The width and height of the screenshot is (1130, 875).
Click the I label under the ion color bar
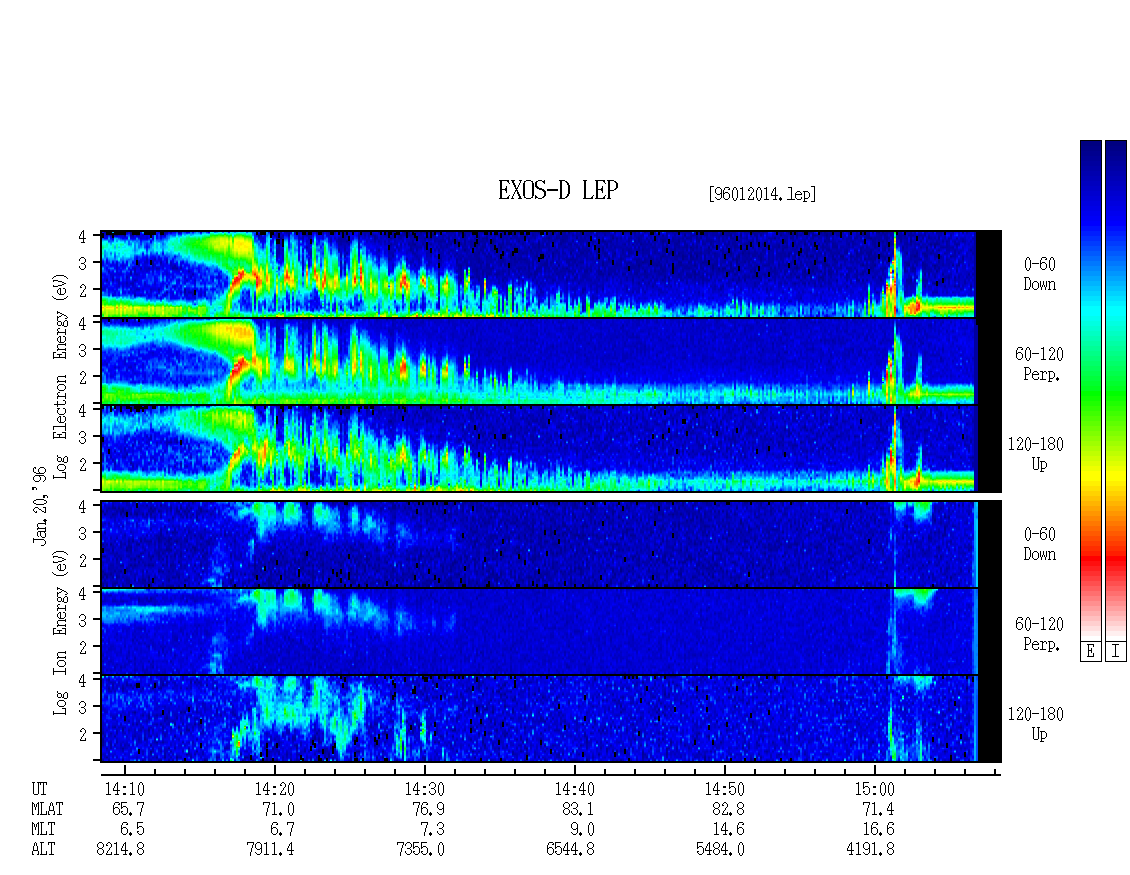(x=1116, y=652)
